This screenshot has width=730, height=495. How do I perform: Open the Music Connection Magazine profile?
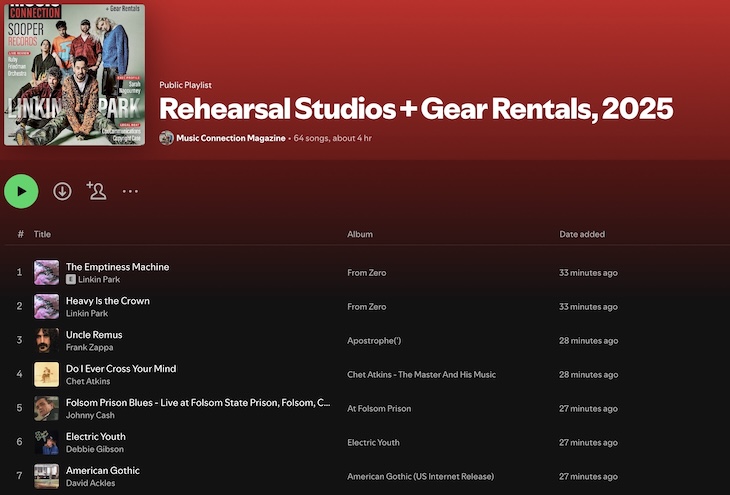tap(231, 138)
